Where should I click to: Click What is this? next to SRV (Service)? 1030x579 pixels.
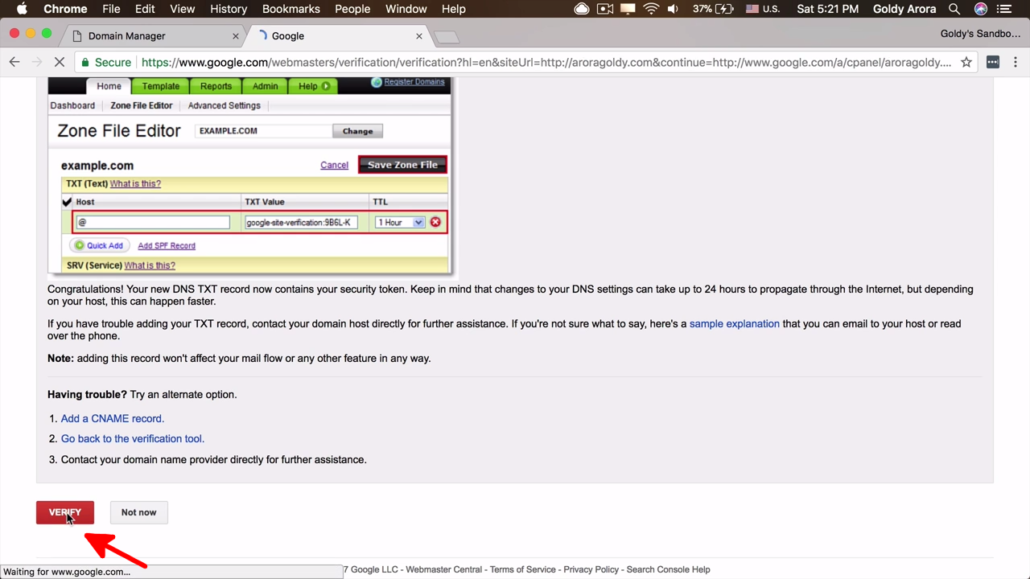[150, 266]
